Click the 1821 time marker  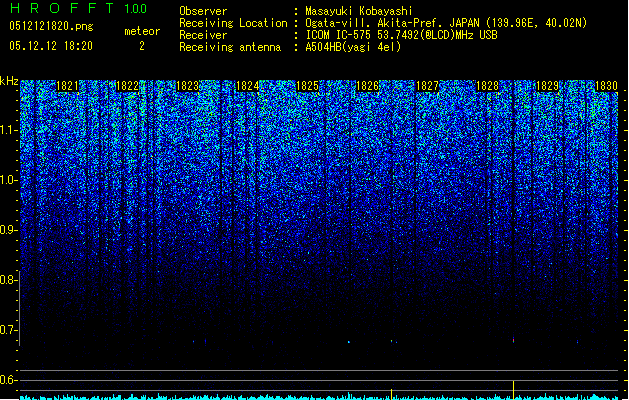pos(67,86)
